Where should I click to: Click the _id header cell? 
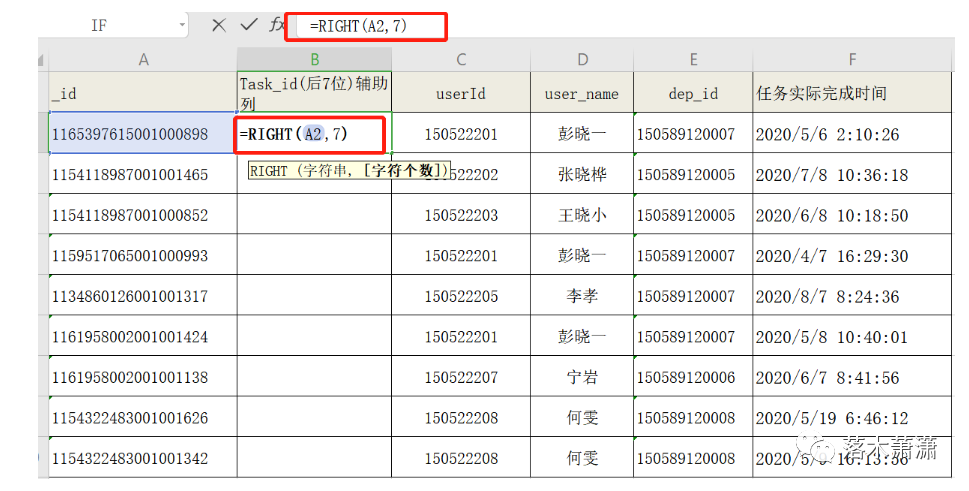click(x=143, y=92)
